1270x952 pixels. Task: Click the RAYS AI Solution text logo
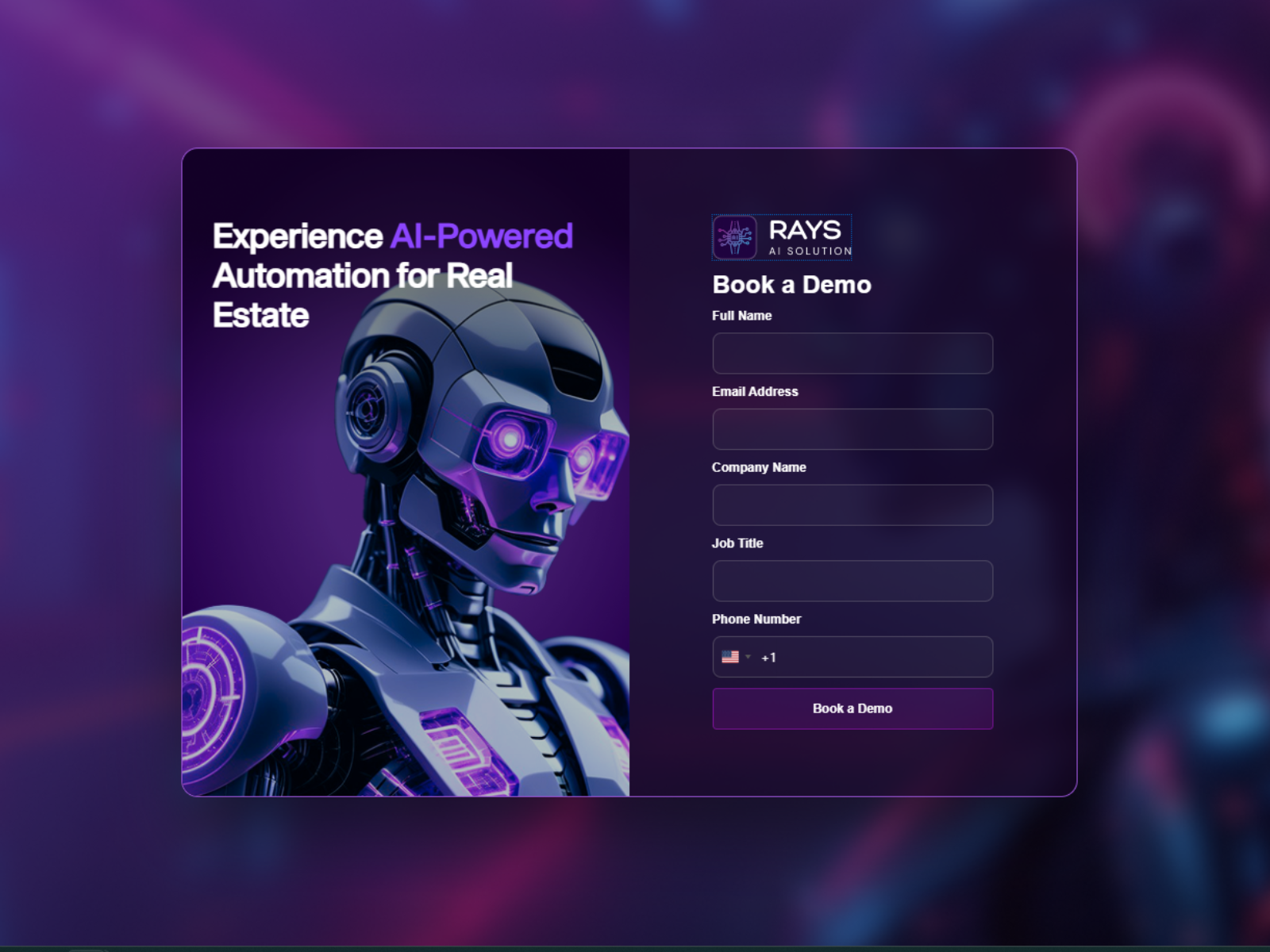pyautogui.click(x=804, y=236)
